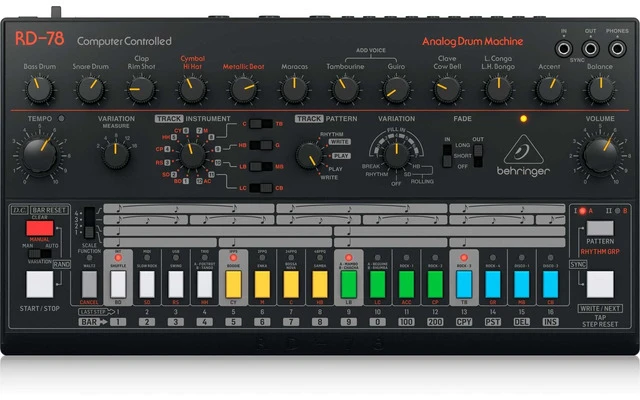The width and height of the screenshot is (640, 400).
Task: Hit blue step key 15 labeled MB
Action: [522, 284]
